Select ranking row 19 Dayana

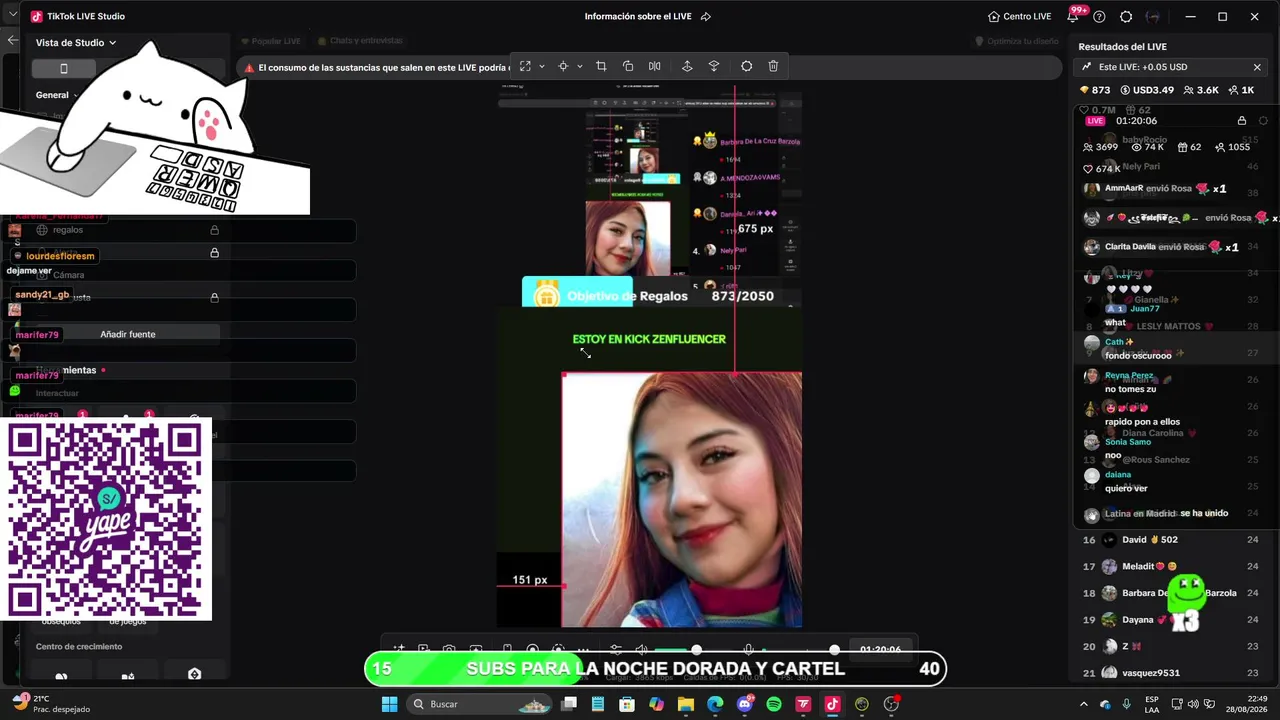pos(1171,620)
